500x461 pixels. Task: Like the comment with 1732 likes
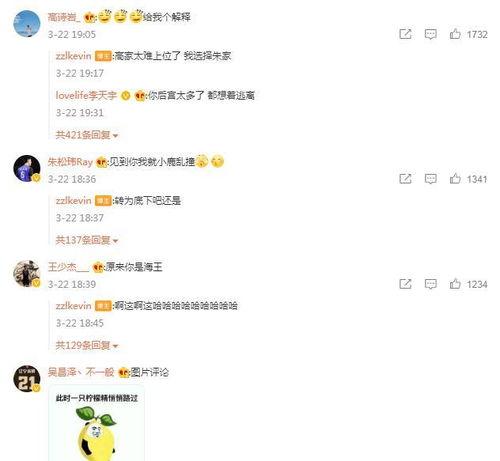click(x=455, y=34)
